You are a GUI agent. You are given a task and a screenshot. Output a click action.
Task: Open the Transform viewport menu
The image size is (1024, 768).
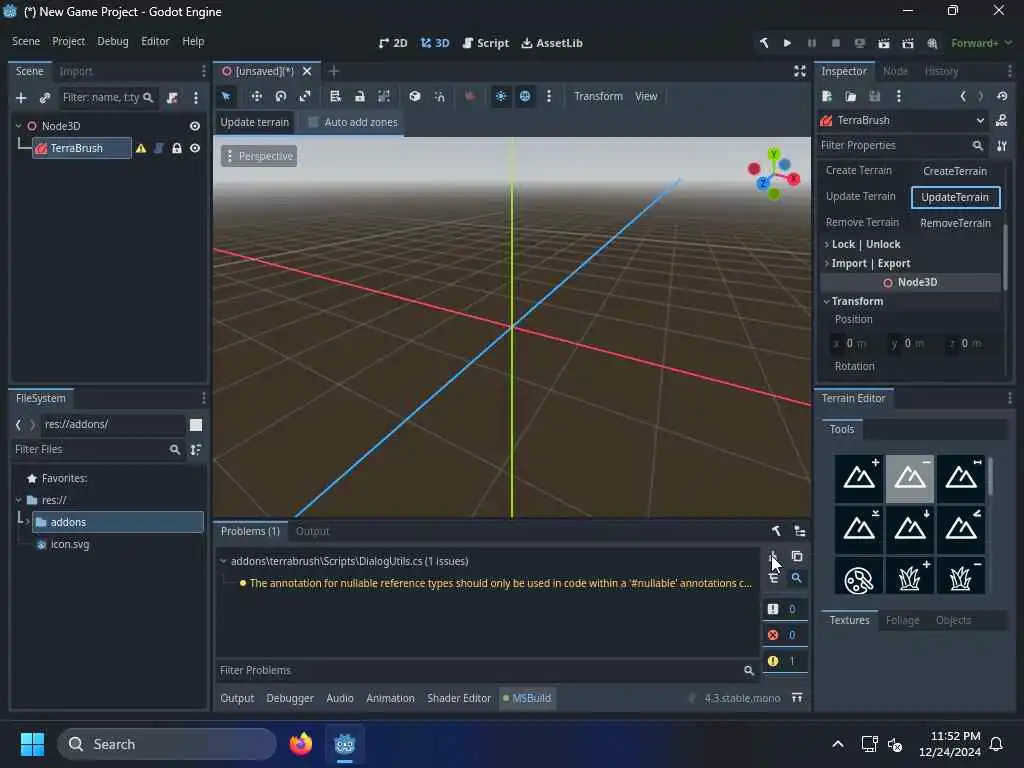pos(598,96)
